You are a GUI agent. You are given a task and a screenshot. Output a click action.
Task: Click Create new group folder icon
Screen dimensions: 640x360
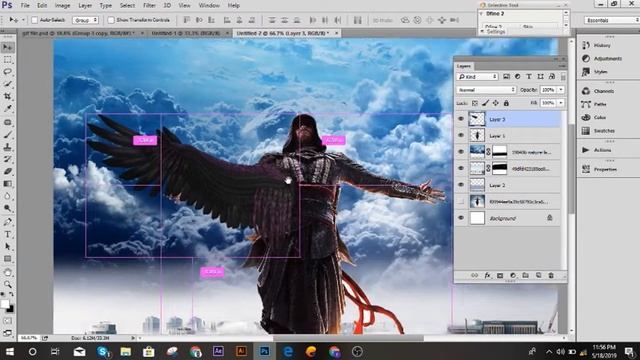(x=525, y=276)
